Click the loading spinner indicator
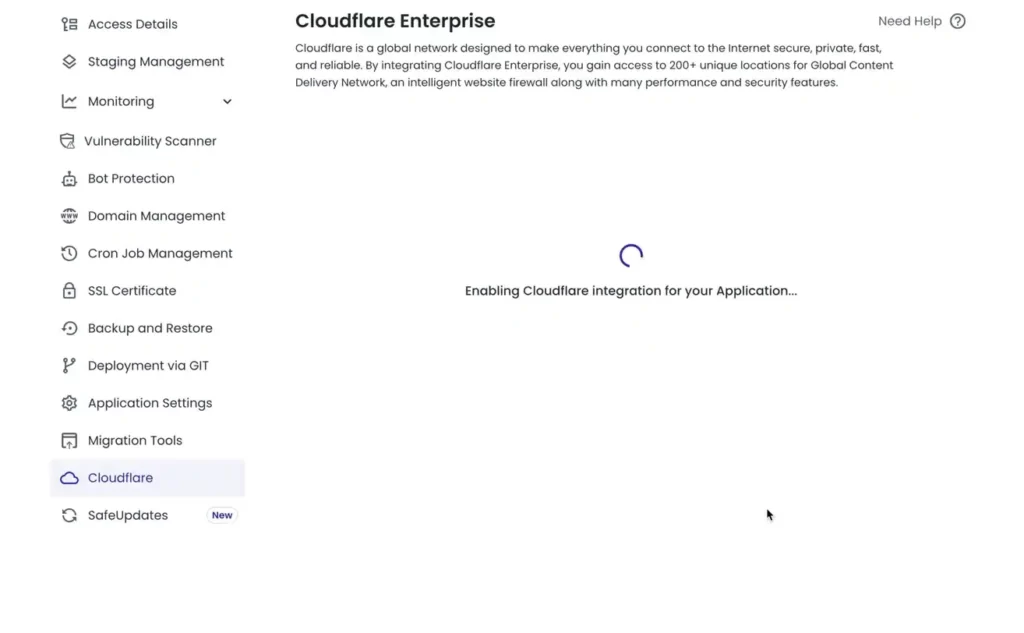The height and width of the screenshot is (633, 1024). 631,256
